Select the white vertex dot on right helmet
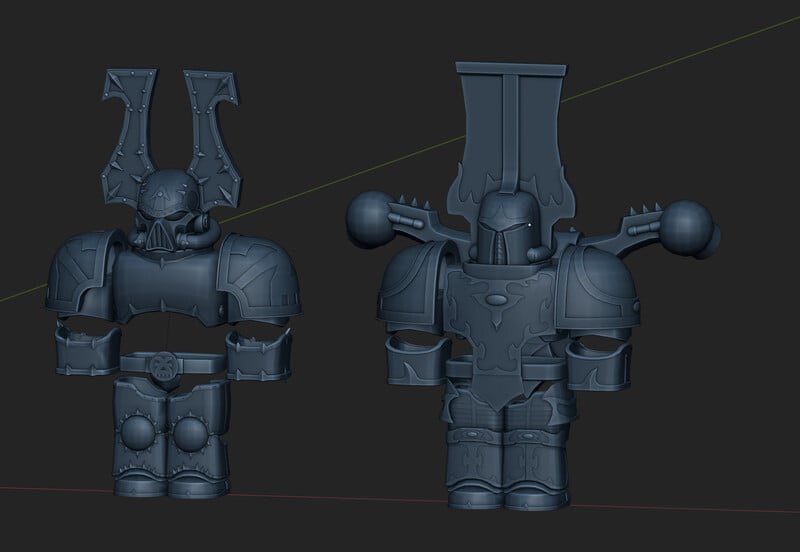 tap(530, 224)
